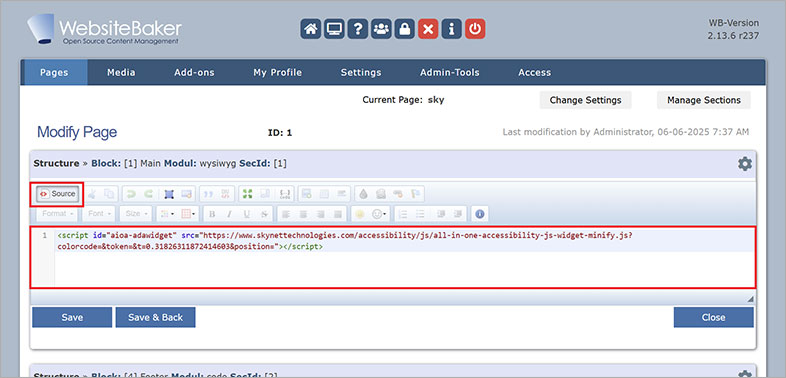The image size is (786, 378).
Task: Open the red grid dropdown
Action: (x=189, y=214)
